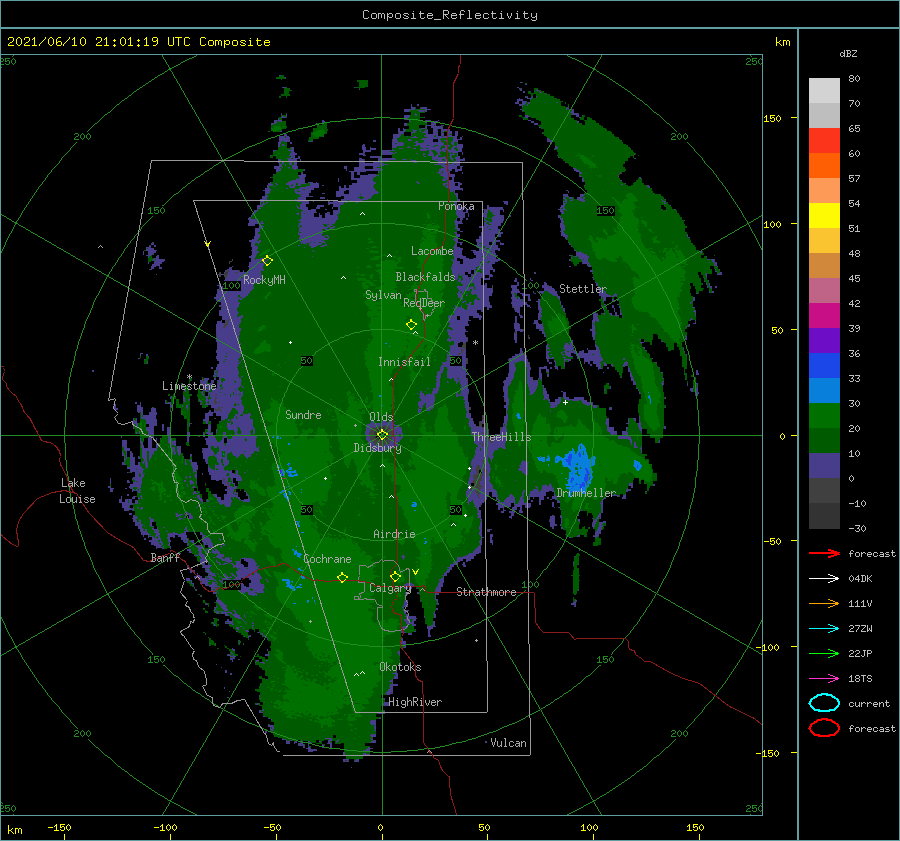Select the orange 111V arrow icon
The image size is (900, 841).
[824, 603]
